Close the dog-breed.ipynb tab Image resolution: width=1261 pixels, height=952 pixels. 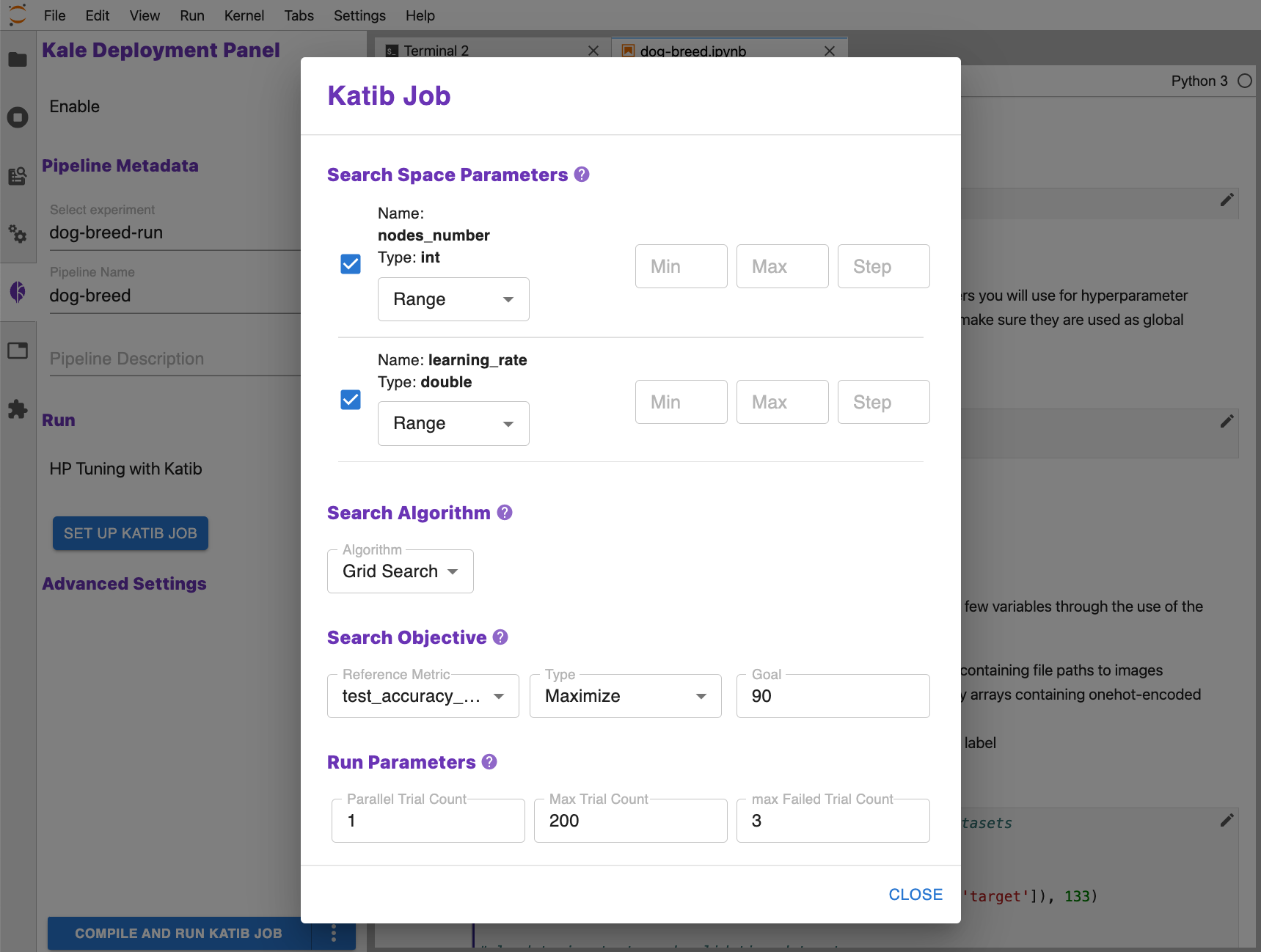point(830,51)
